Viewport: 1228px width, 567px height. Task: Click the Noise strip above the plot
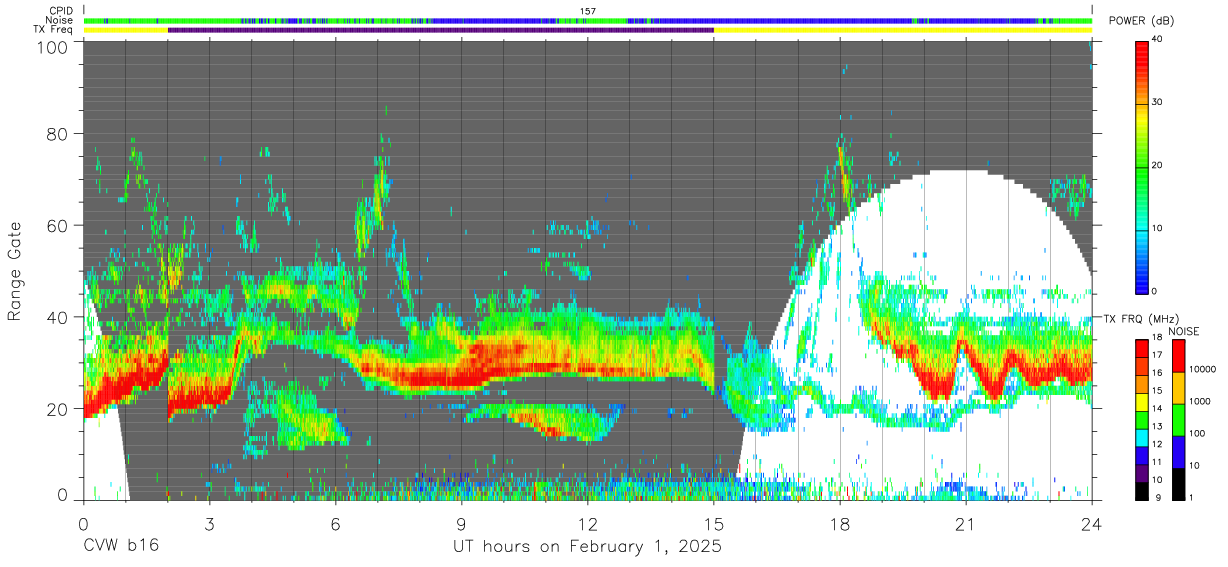click(x=588, y=20)
